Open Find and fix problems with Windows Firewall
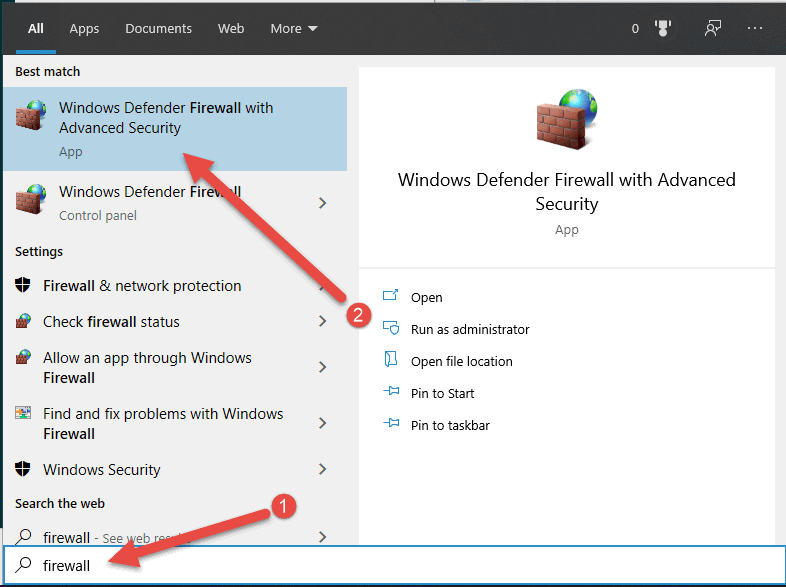 [x=175, y=424]
